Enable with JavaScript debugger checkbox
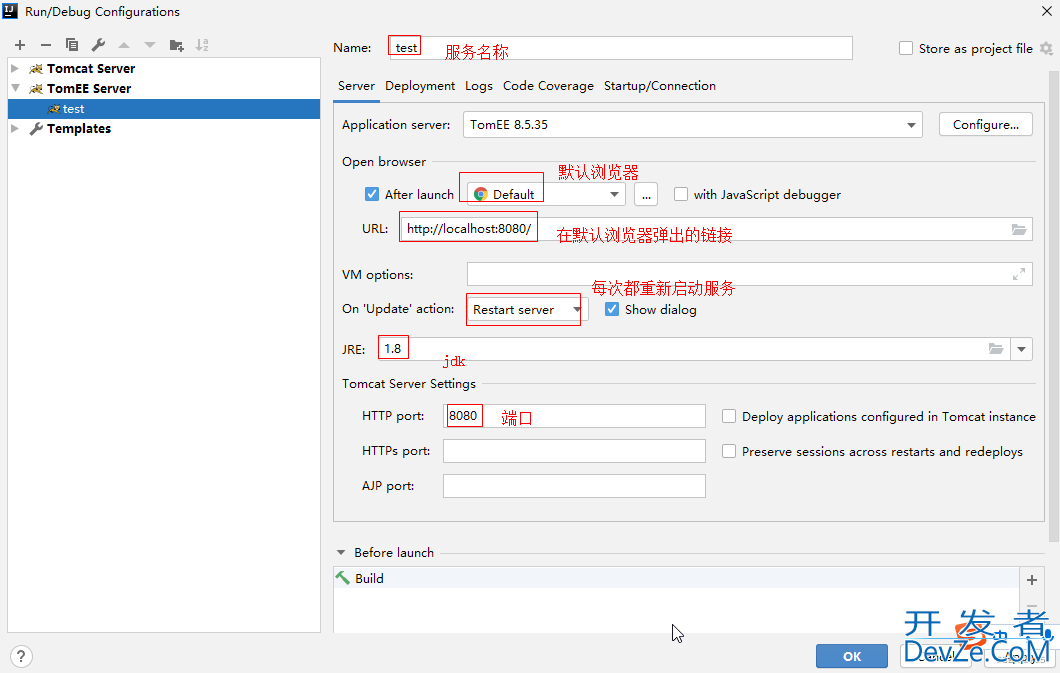 point(681,195)
